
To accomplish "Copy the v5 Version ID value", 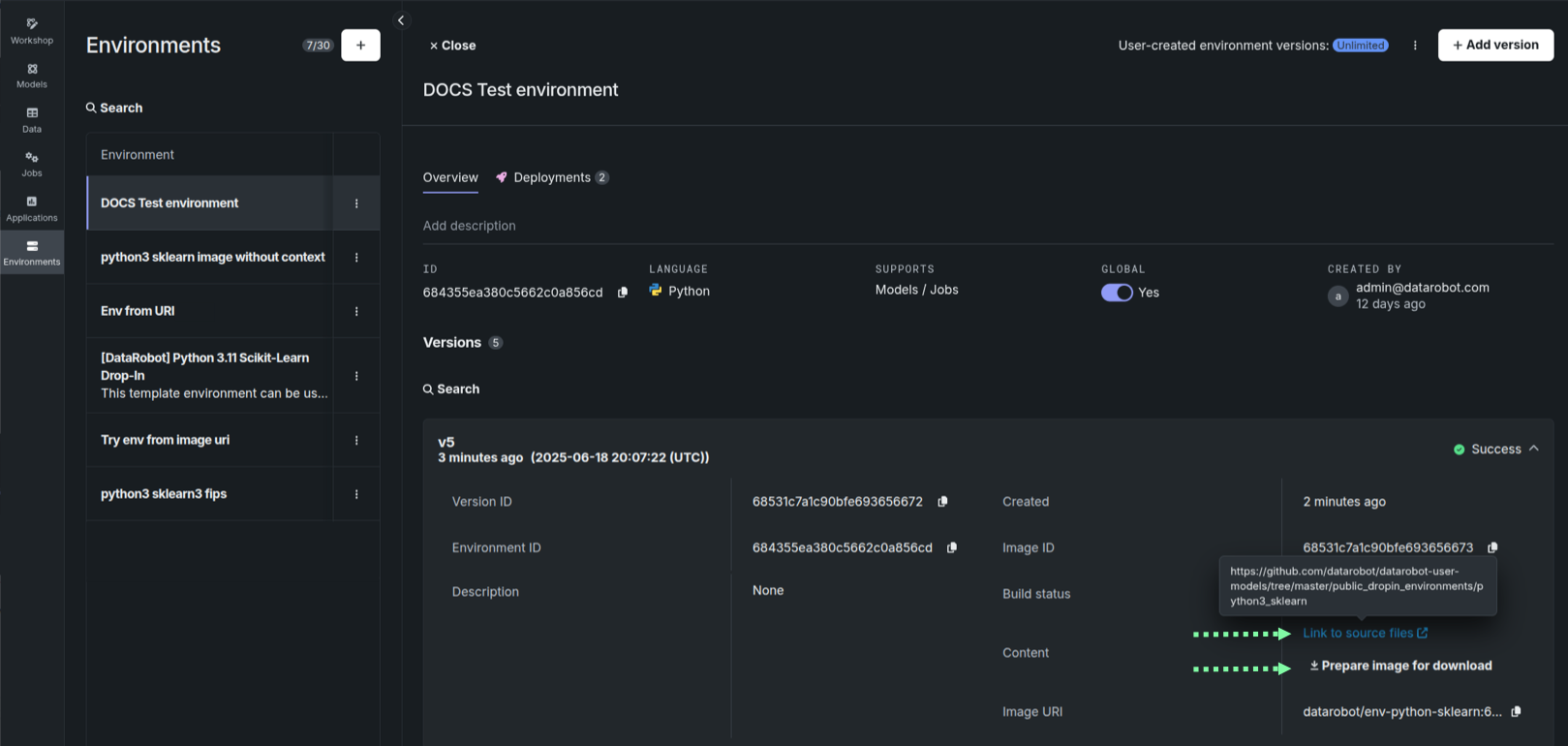I will pyautogui.click(x=942, y=502).
